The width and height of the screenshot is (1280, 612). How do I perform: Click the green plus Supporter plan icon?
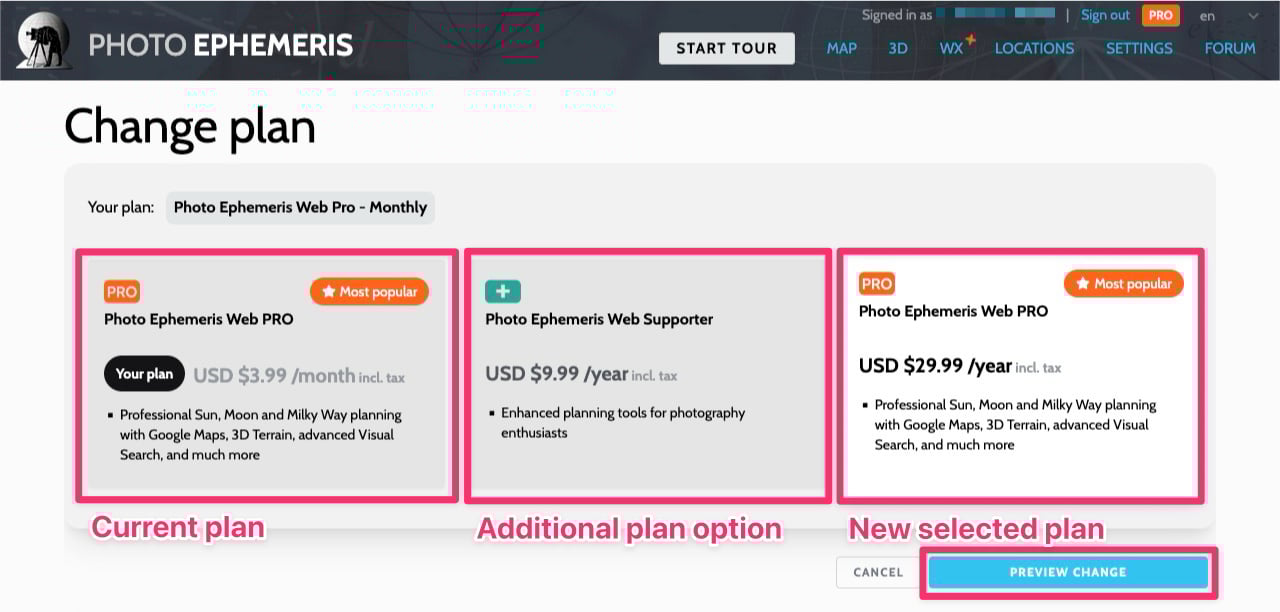pyautogui.click(x=503, y=291)
